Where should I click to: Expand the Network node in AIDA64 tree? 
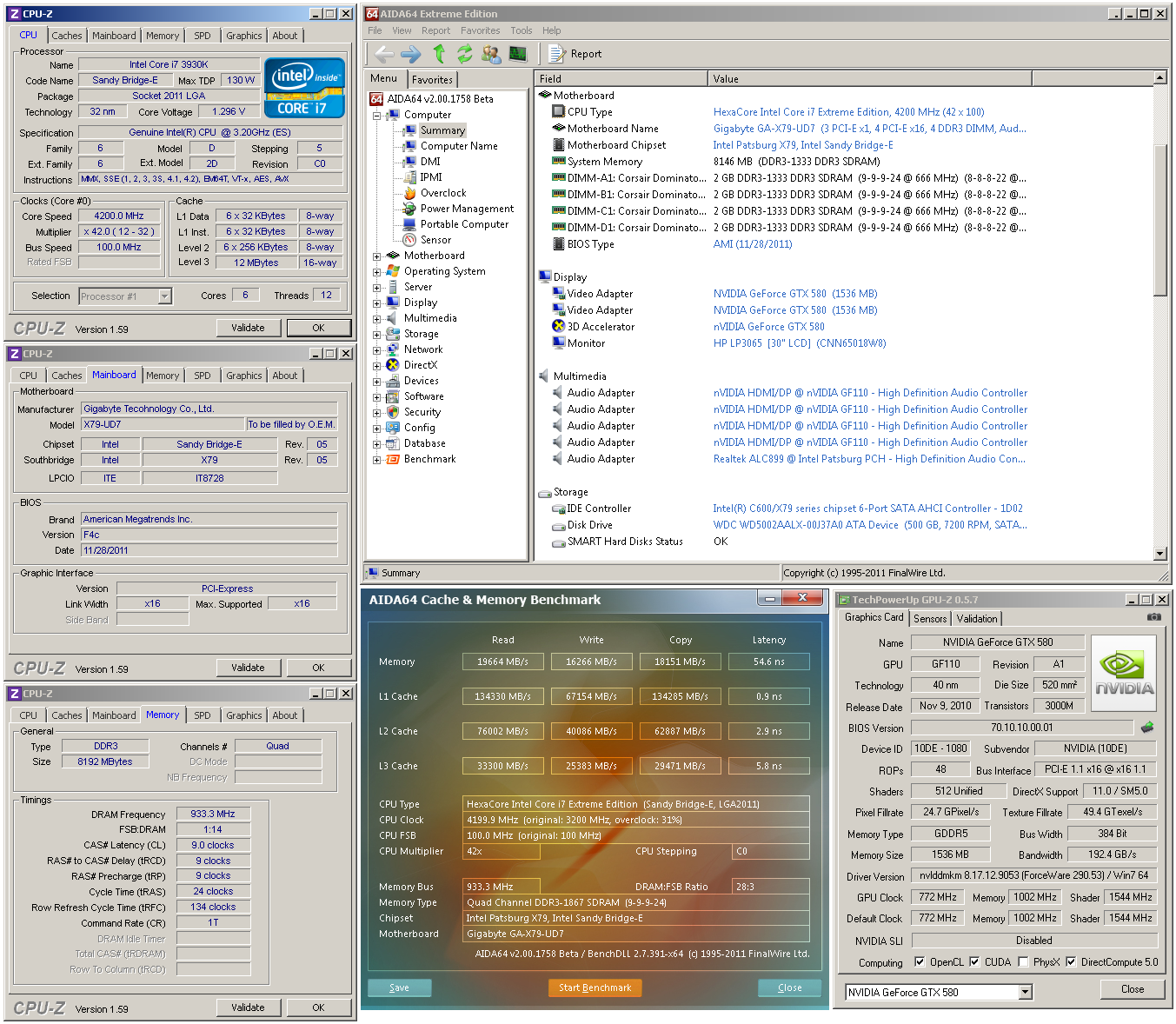(377, 349)
